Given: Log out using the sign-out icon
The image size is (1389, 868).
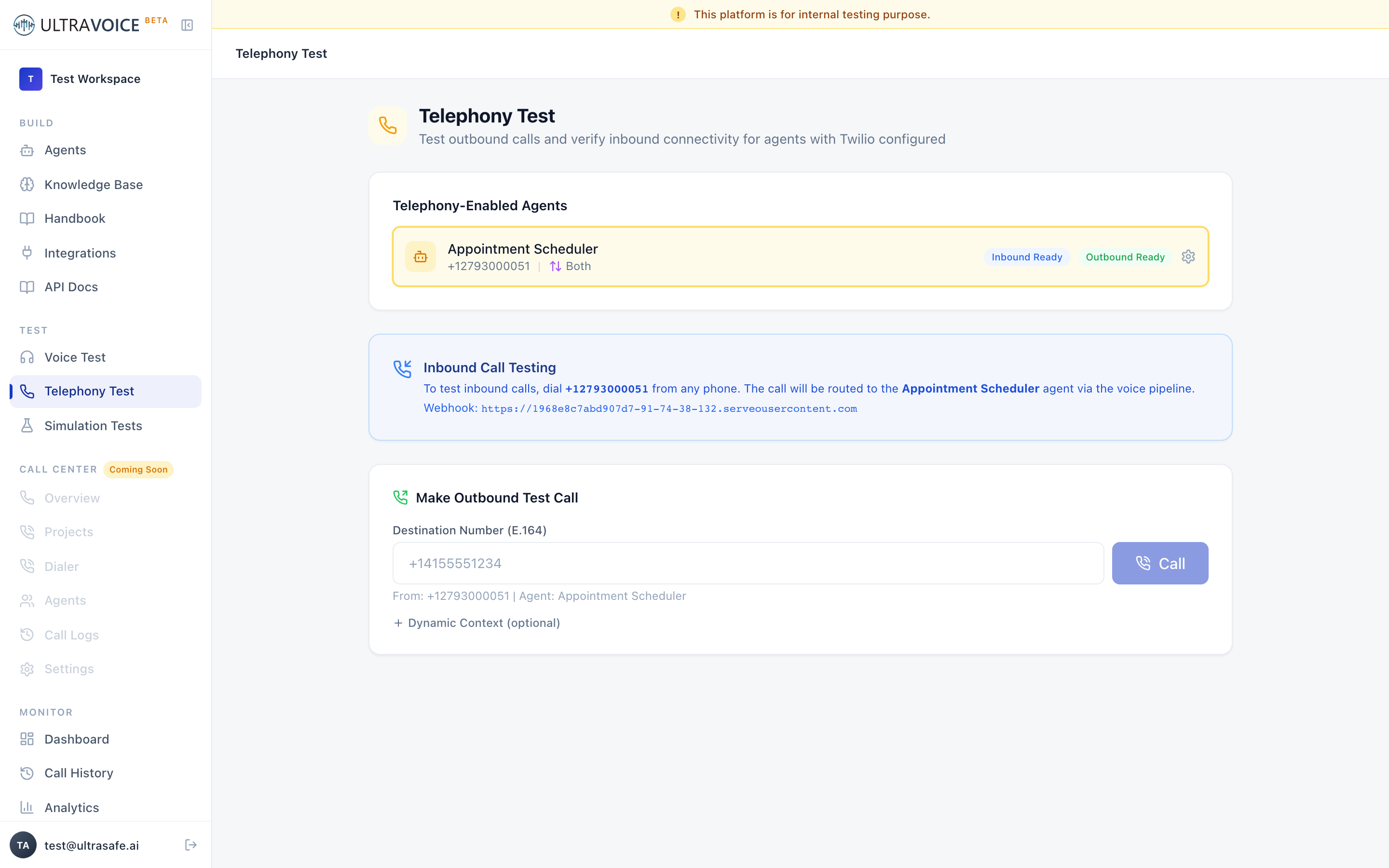Looking at the screenshot, I should click(x=191, y=845).
